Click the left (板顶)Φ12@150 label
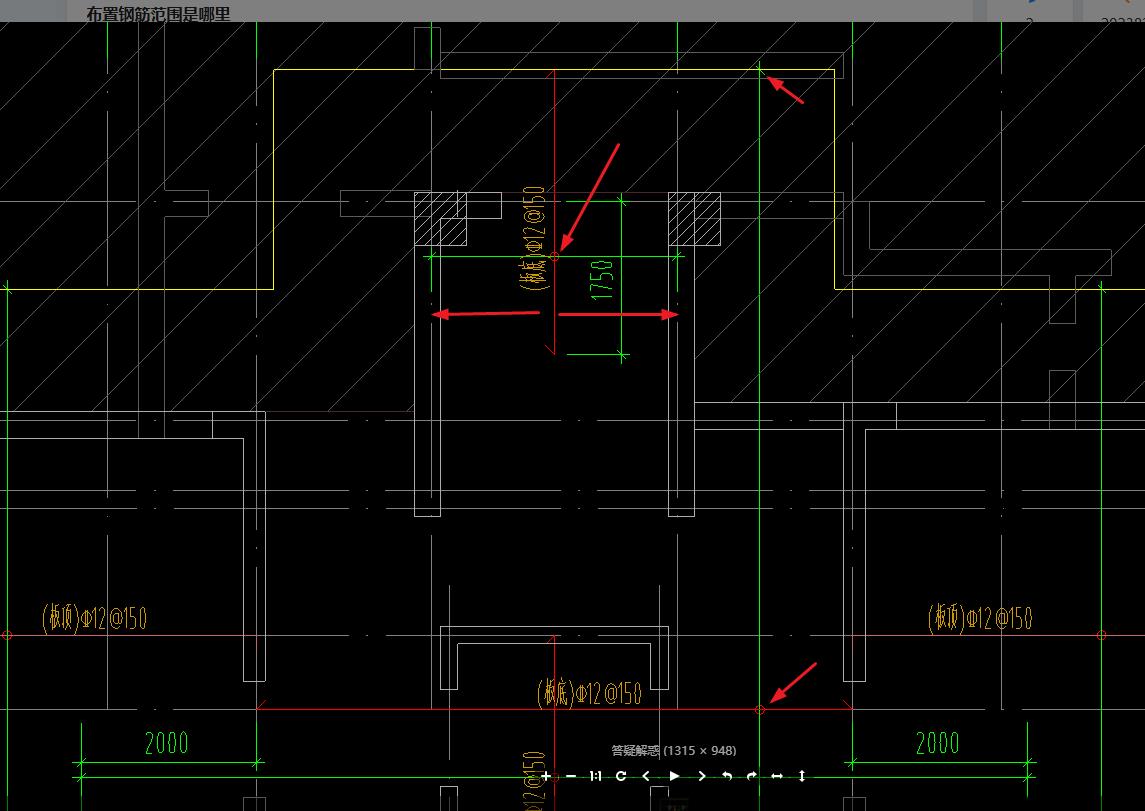The width and height of the screenshot is (1145, 811). [x=94, y=618]
